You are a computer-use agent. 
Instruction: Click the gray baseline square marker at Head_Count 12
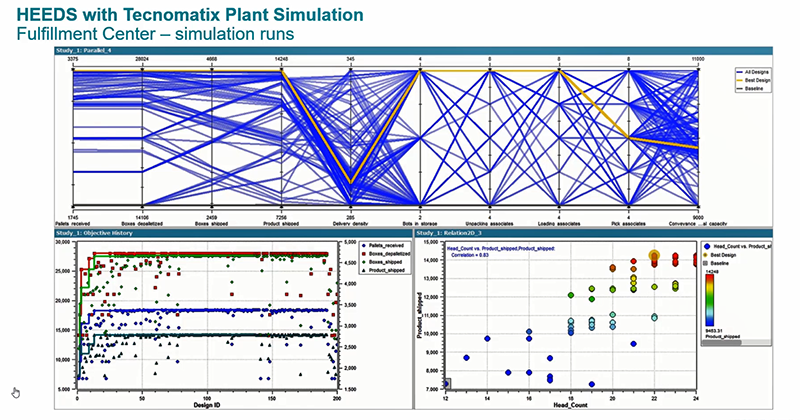point(446,384)
